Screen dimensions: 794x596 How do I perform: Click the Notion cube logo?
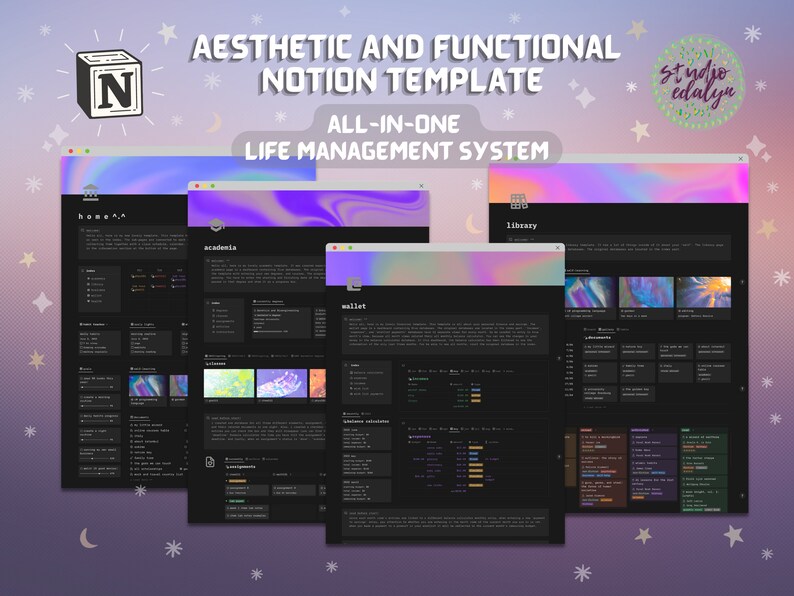[110, 84]
